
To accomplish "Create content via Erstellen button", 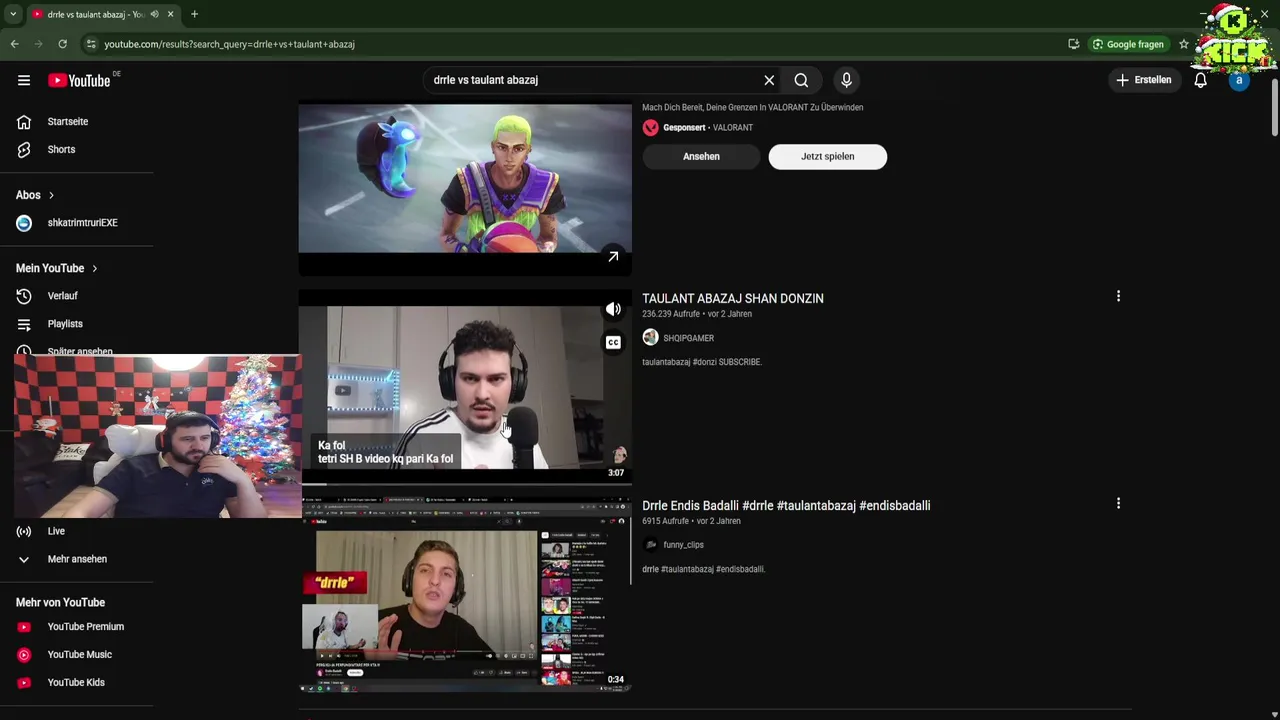I will click(1143, 80).
